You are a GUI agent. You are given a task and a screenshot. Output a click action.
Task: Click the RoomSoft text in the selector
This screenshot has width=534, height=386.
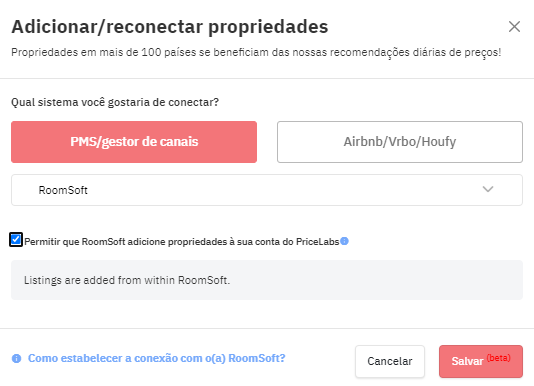[63, 190]
